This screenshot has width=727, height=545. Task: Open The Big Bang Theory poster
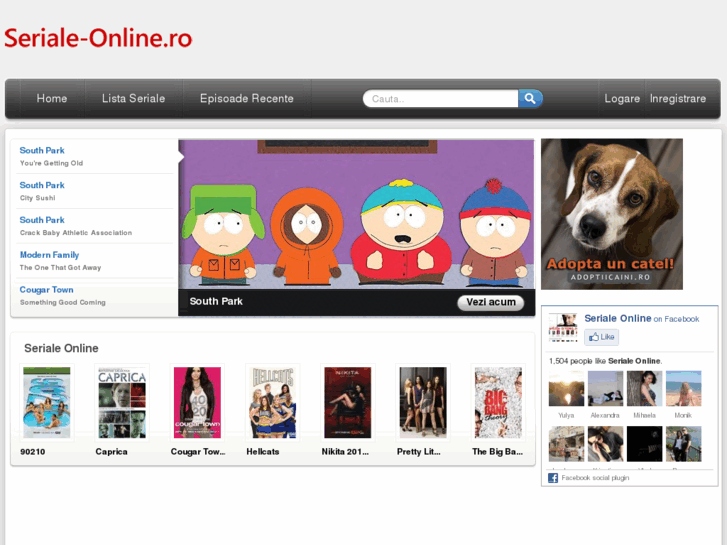[498, 403]
